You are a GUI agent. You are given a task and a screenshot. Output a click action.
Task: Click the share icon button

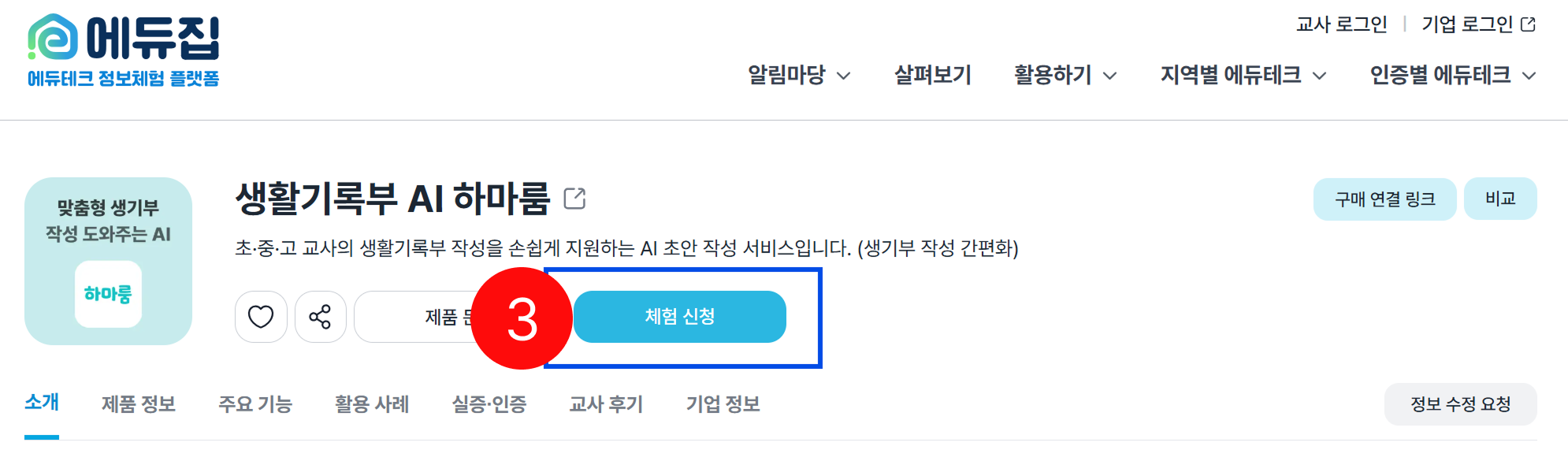[x=320, y=317]
